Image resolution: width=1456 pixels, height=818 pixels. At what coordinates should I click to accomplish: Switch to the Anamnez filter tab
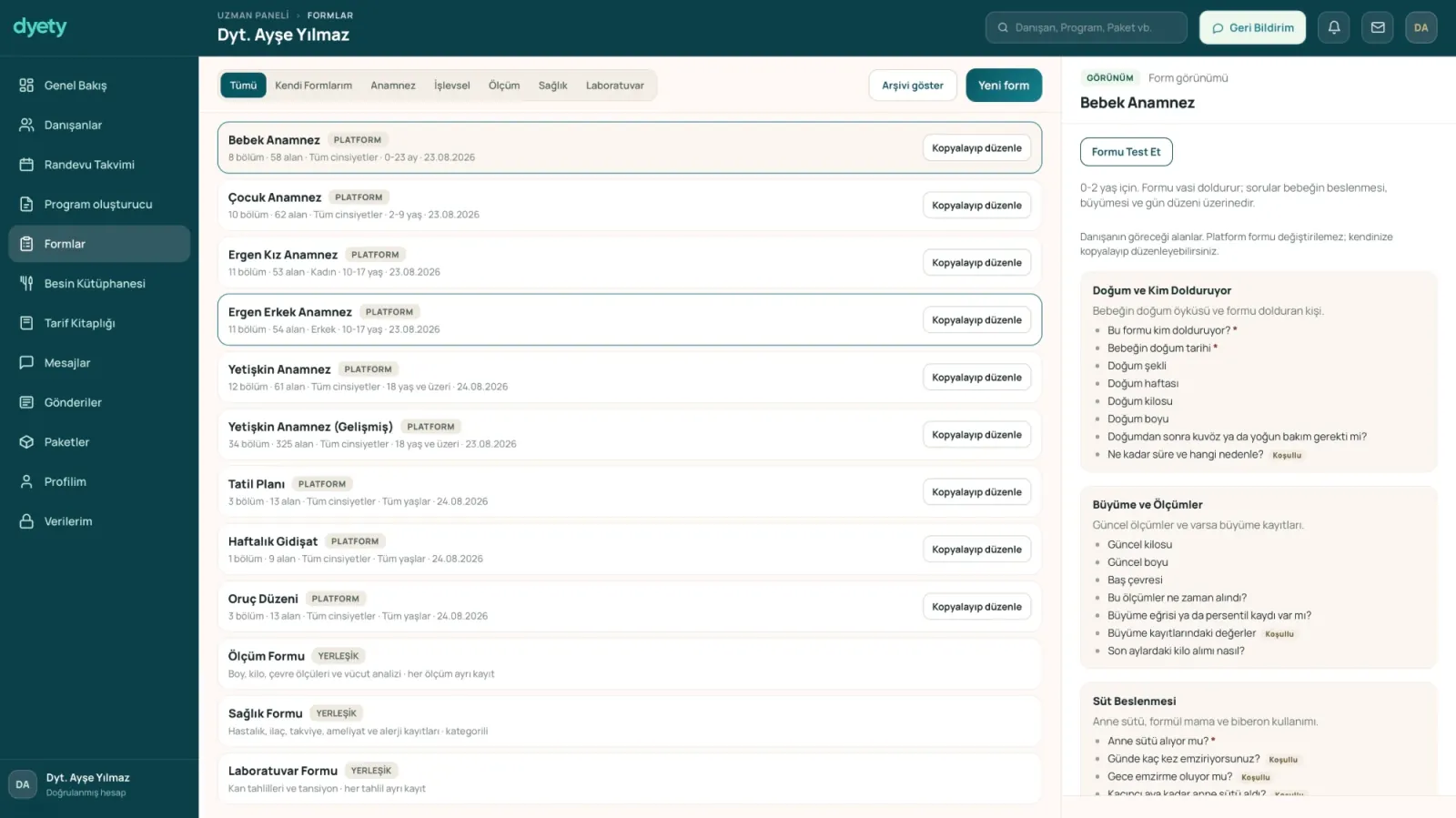393,86
